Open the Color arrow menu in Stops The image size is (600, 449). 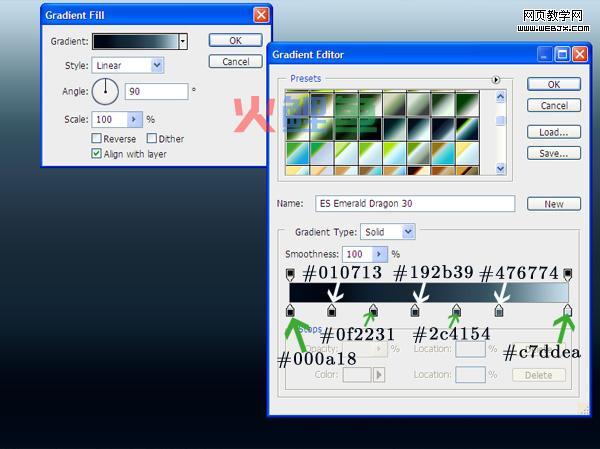(379, 375)
